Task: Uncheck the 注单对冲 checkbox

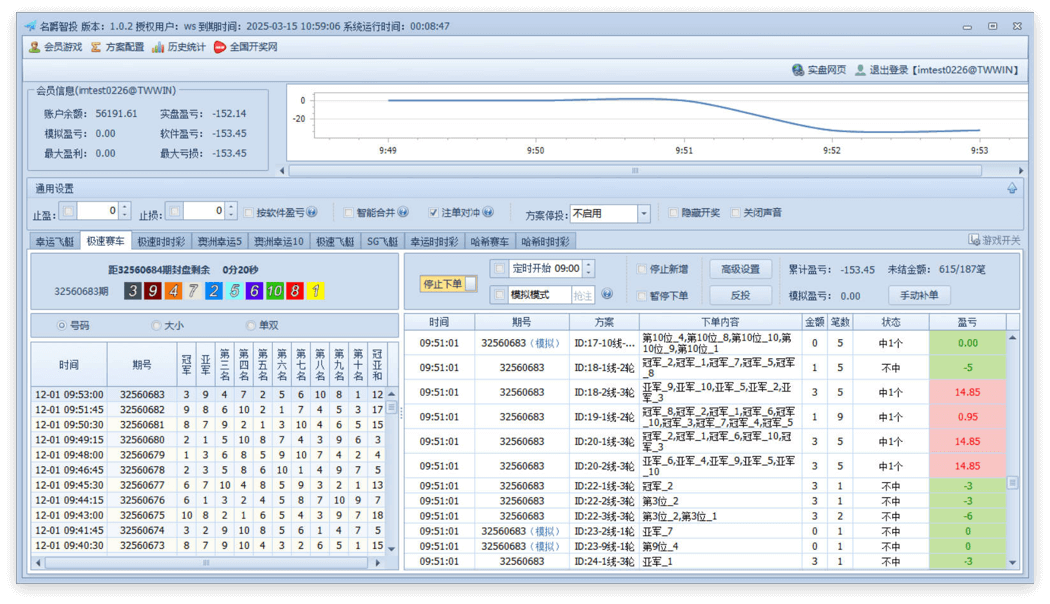Action: pyautogui.click(x=433, y=213)
